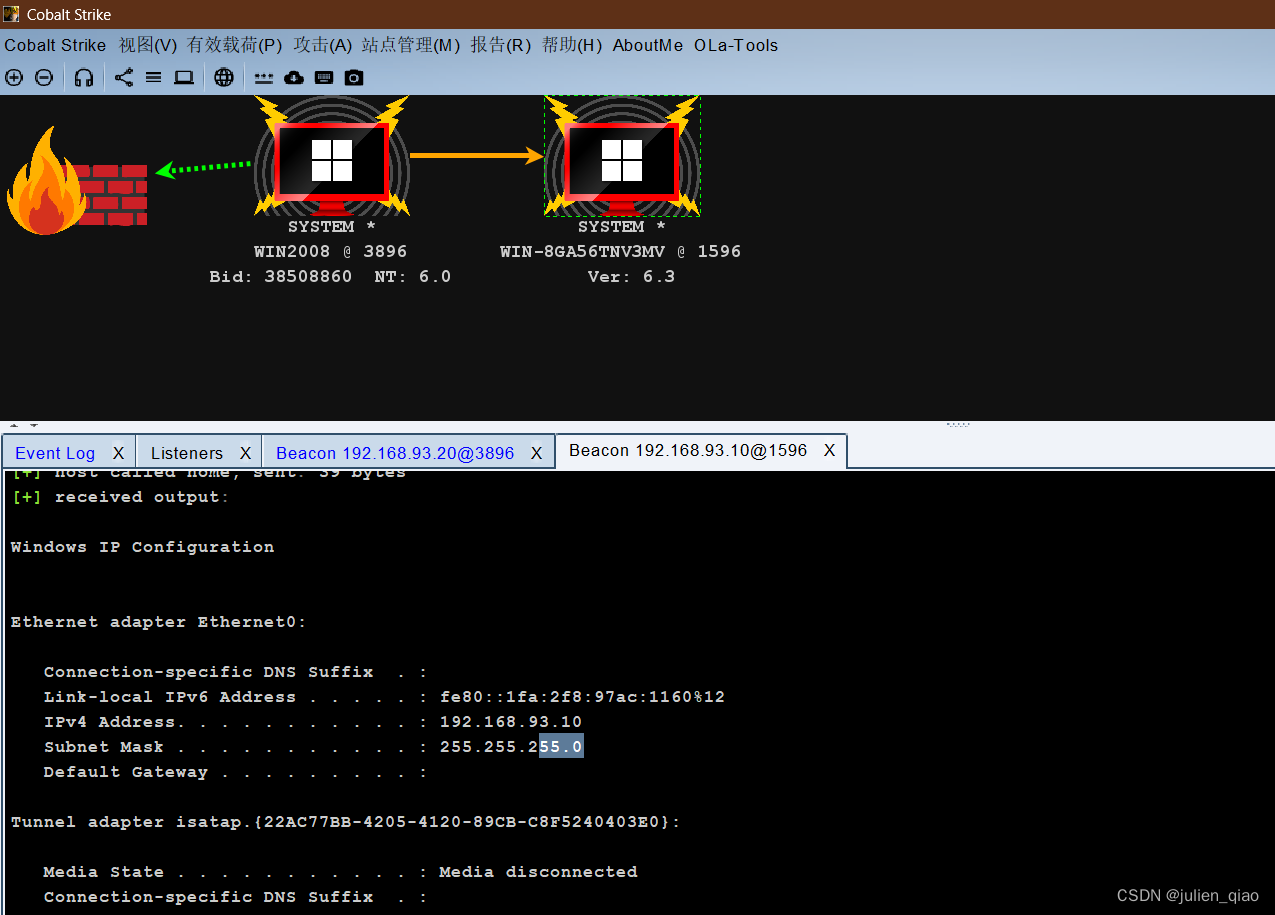Close the Beacon 192.168.93.10@1596 tab

click(x=829, y=451)
